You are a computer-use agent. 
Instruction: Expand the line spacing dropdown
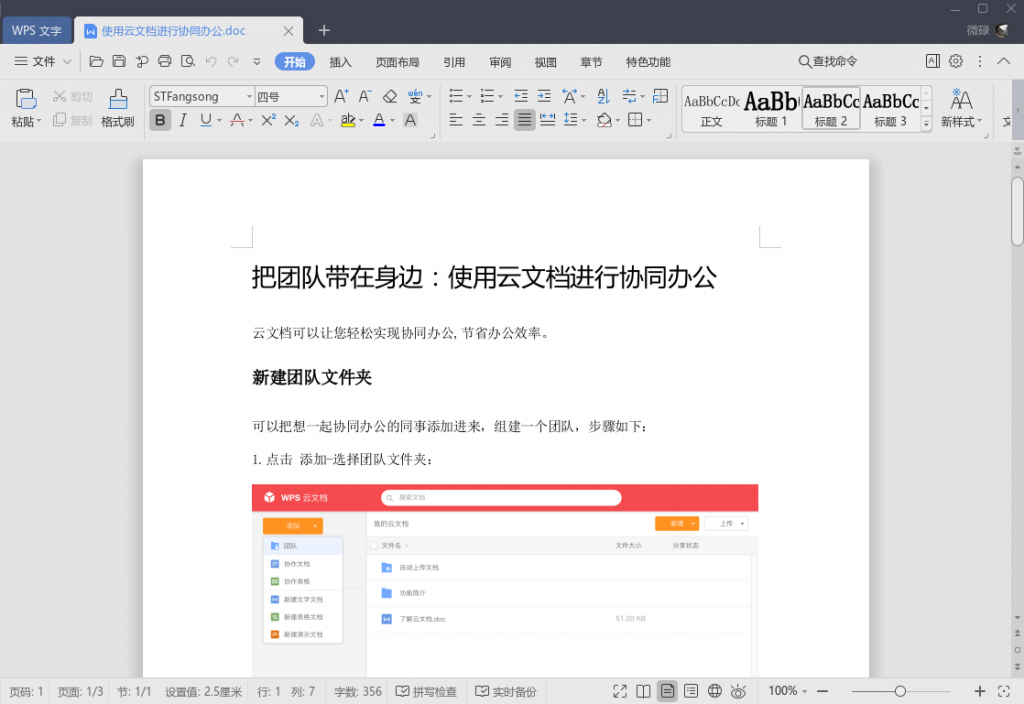point(584,120)
